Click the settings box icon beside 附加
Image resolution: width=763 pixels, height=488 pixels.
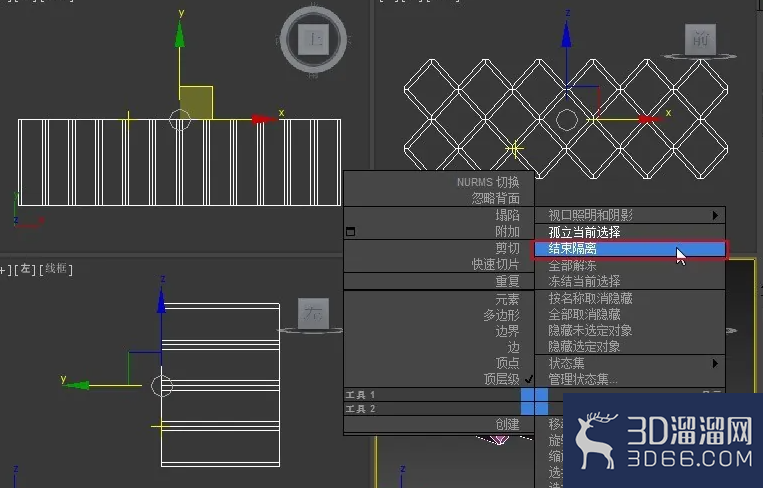click(x=350, y=232)
